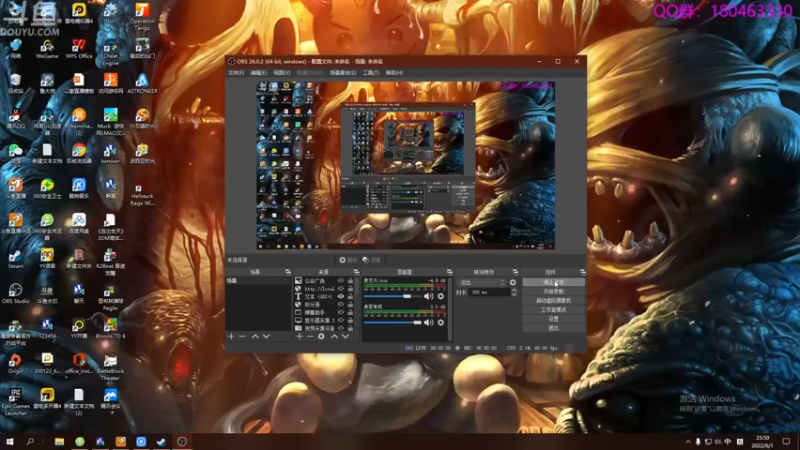Open the 麦克风/Aux mixer gear settings
This screenshot has height=450, width=800.
[441, 296]
